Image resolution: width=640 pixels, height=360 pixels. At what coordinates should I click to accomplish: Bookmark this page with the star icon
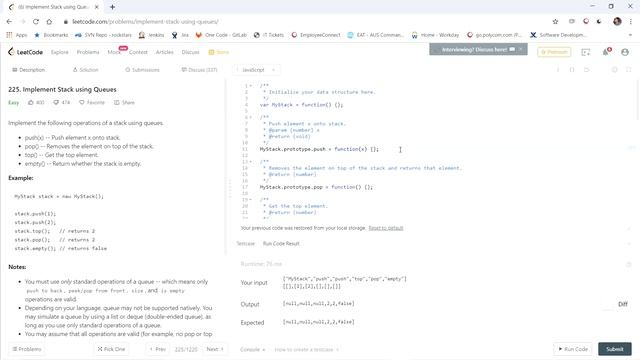click(555, 21)
